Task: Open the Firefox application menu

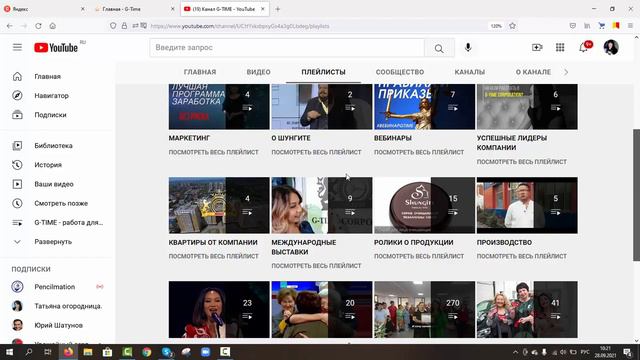Action: 630,26
